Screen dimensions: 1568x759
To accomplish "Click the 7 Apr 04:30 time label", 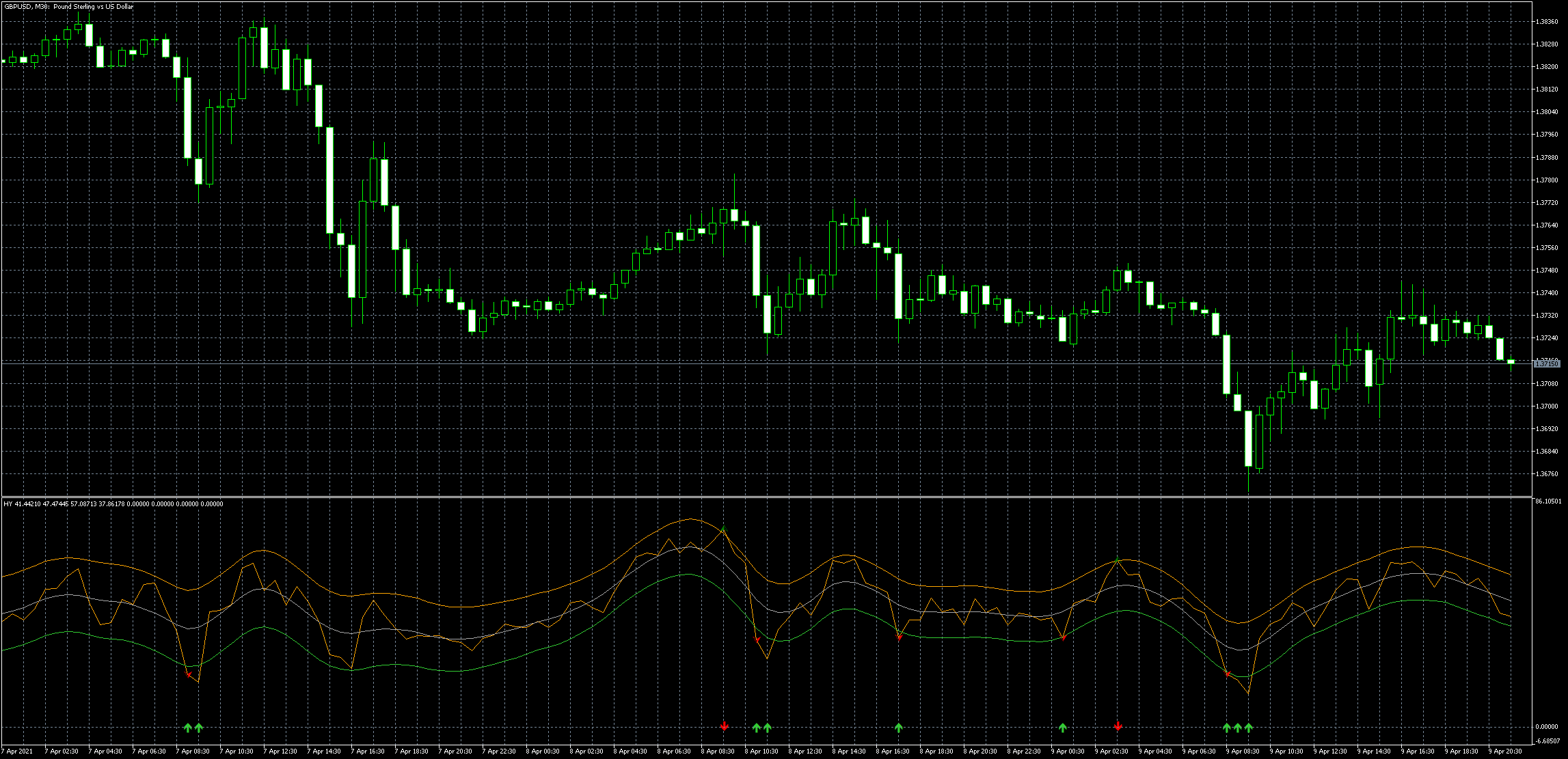I will tap(105, 751).
